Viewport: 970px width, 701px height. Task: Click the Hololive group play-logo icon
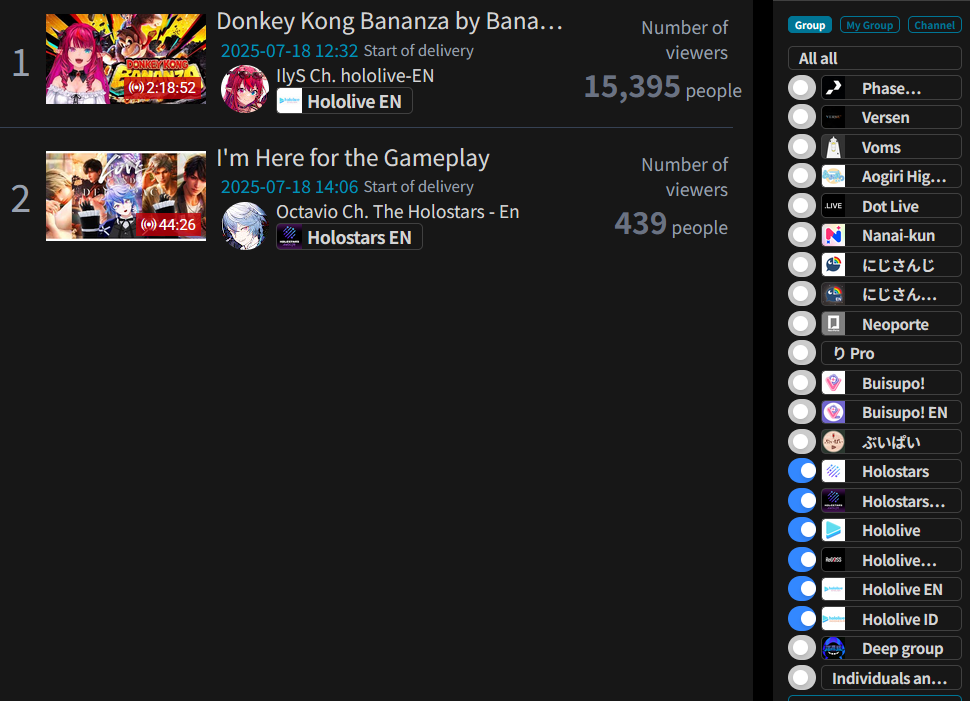point(833,530)
